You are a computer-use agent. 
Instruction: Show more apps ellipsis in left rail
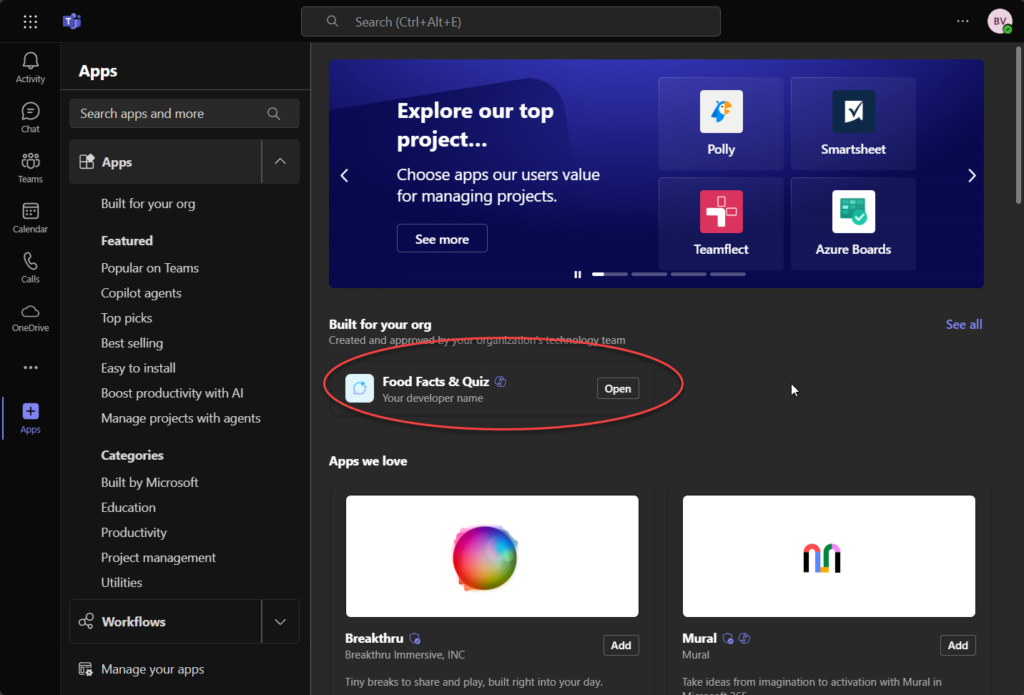30,368
